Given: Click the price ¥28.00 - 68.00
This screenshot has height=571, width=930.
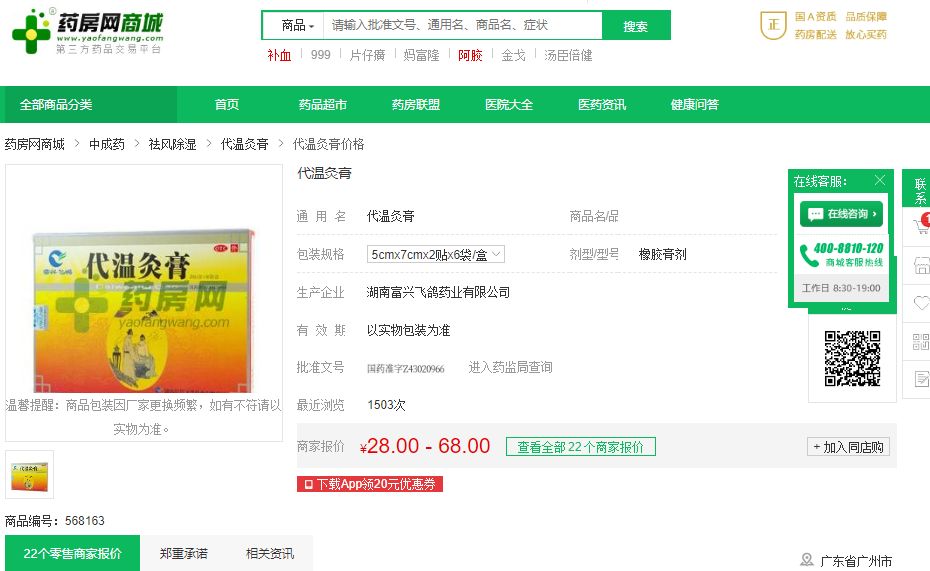Looking at the screenshot, I should (x=425, y=446).
